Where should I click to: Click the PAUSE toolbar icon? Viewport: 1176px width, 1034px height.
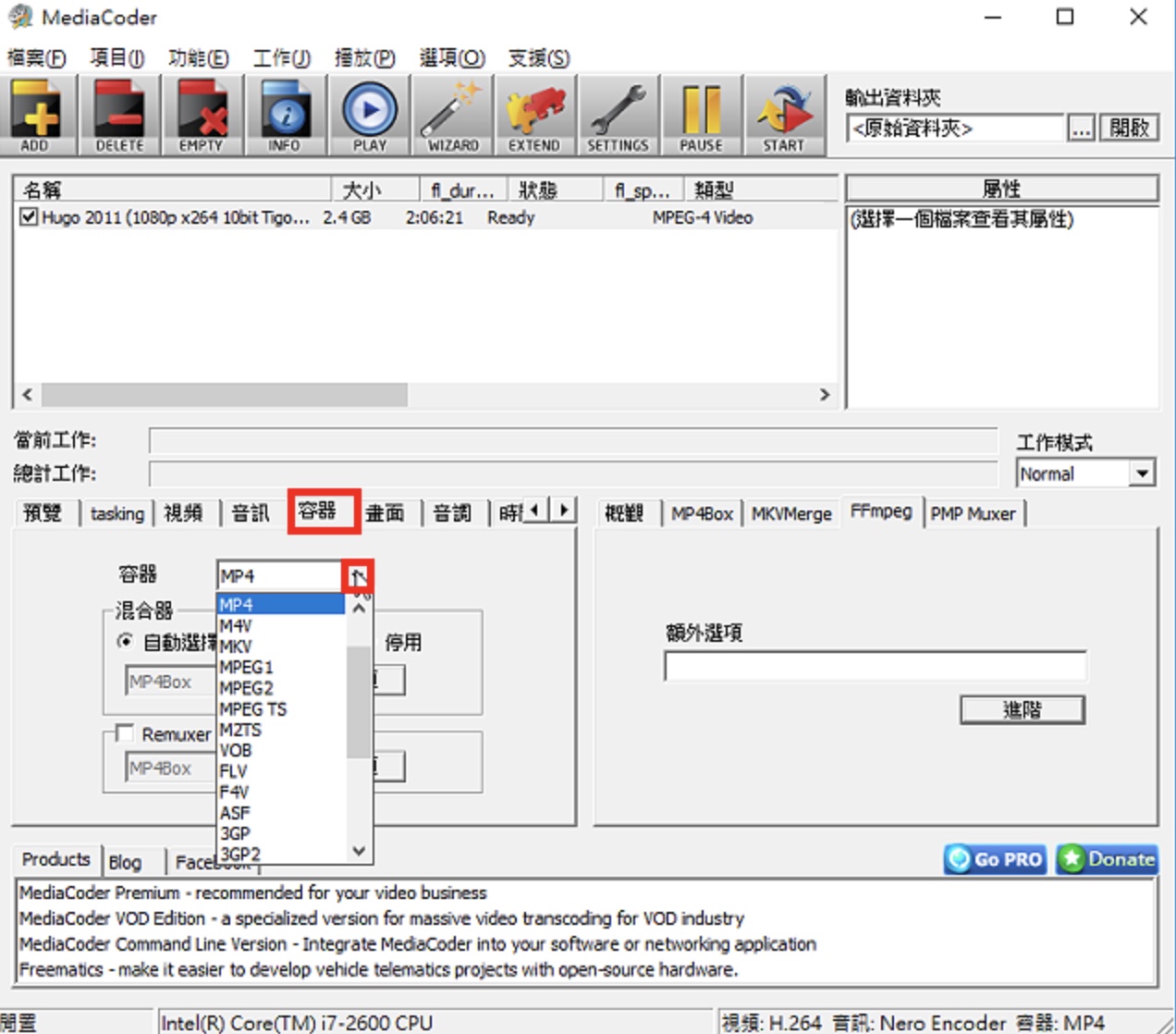coord(701,116)
